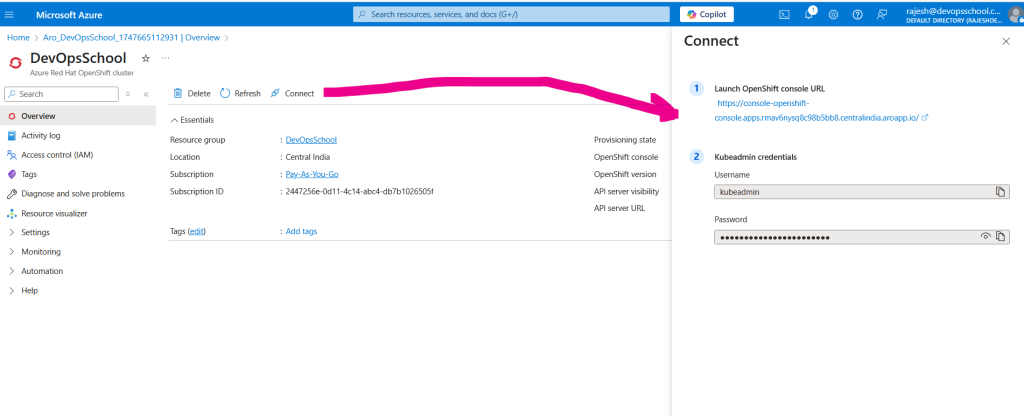Reveal the password with eye icon
1024x416 pixels.
coord(985,237)
